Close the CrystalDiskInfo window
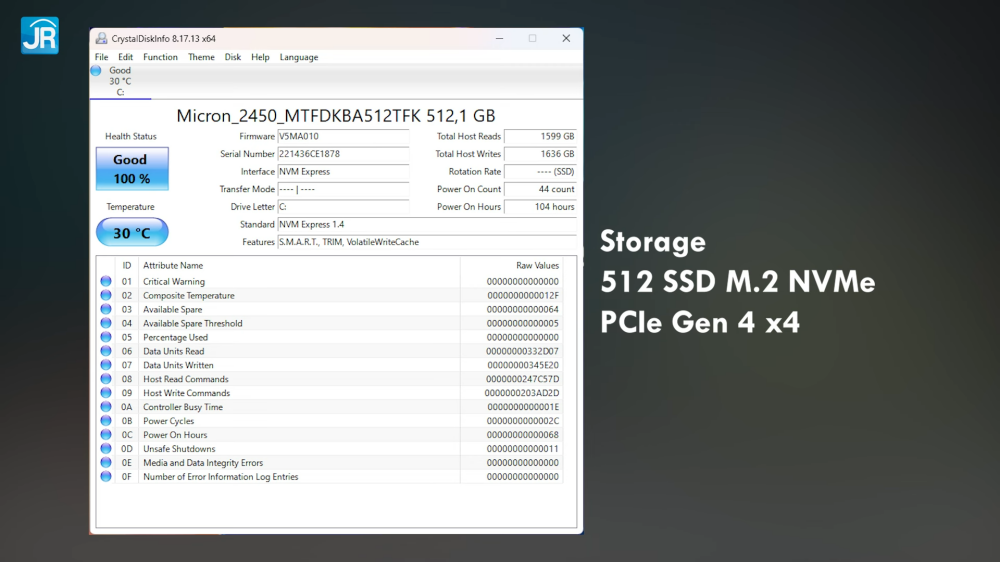This screenshot has height=562, width=1000. 566,38
